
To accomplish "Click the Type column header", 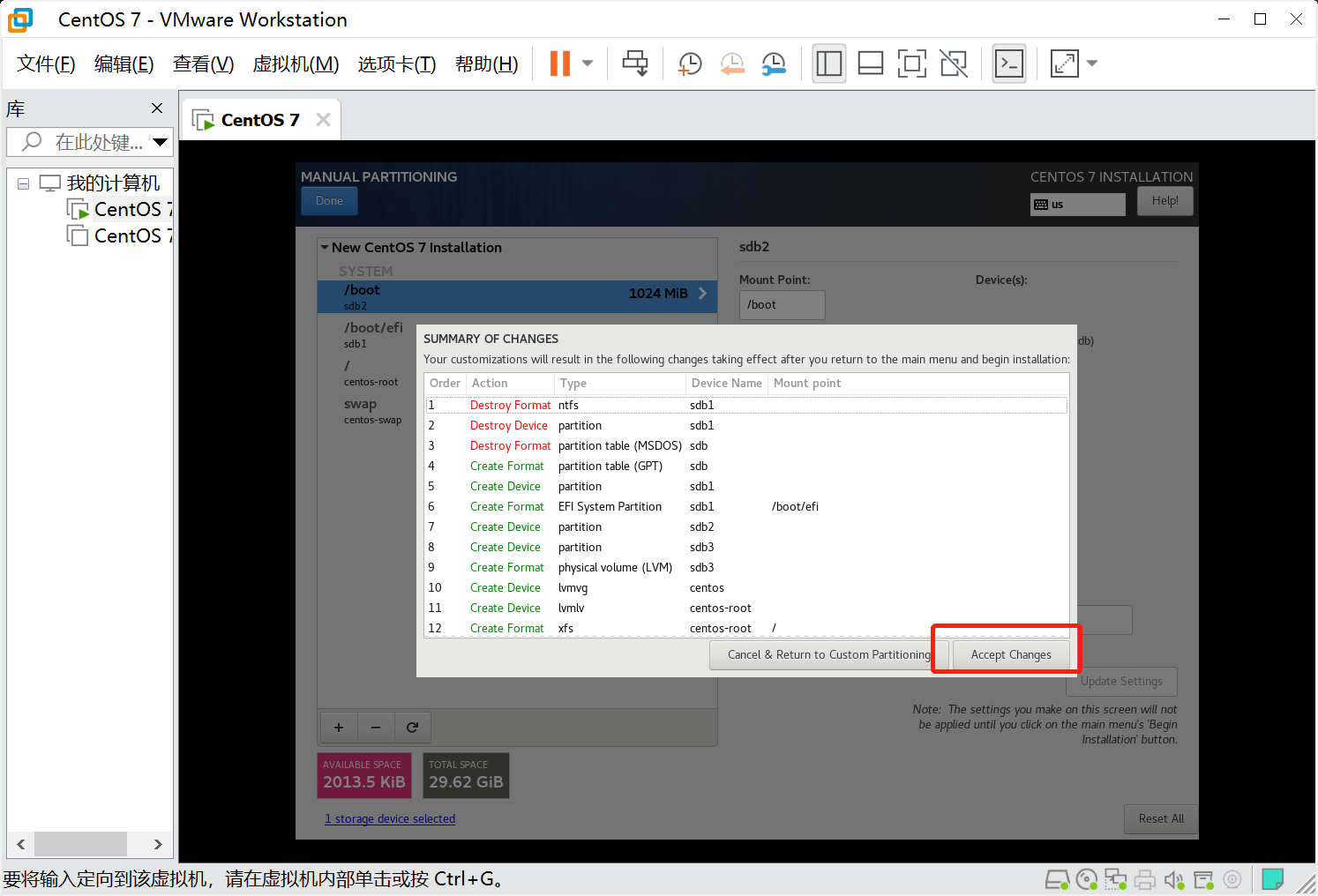I will [x=620, y=384].
